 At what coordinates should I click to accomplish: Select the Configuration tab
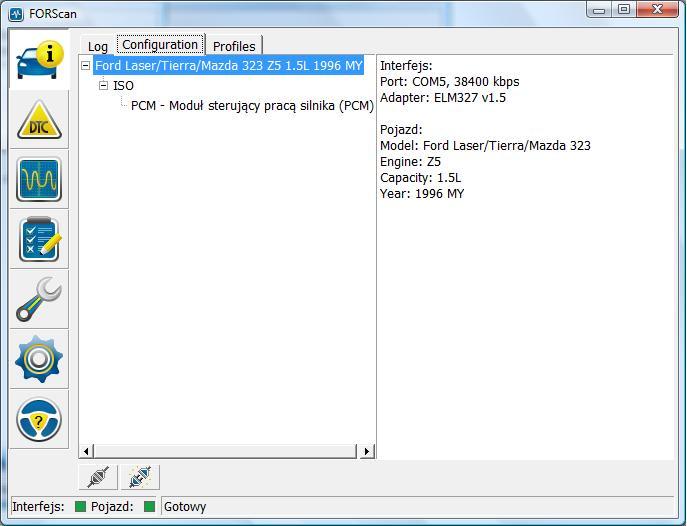pyautogui.click(x=160, y=45)
